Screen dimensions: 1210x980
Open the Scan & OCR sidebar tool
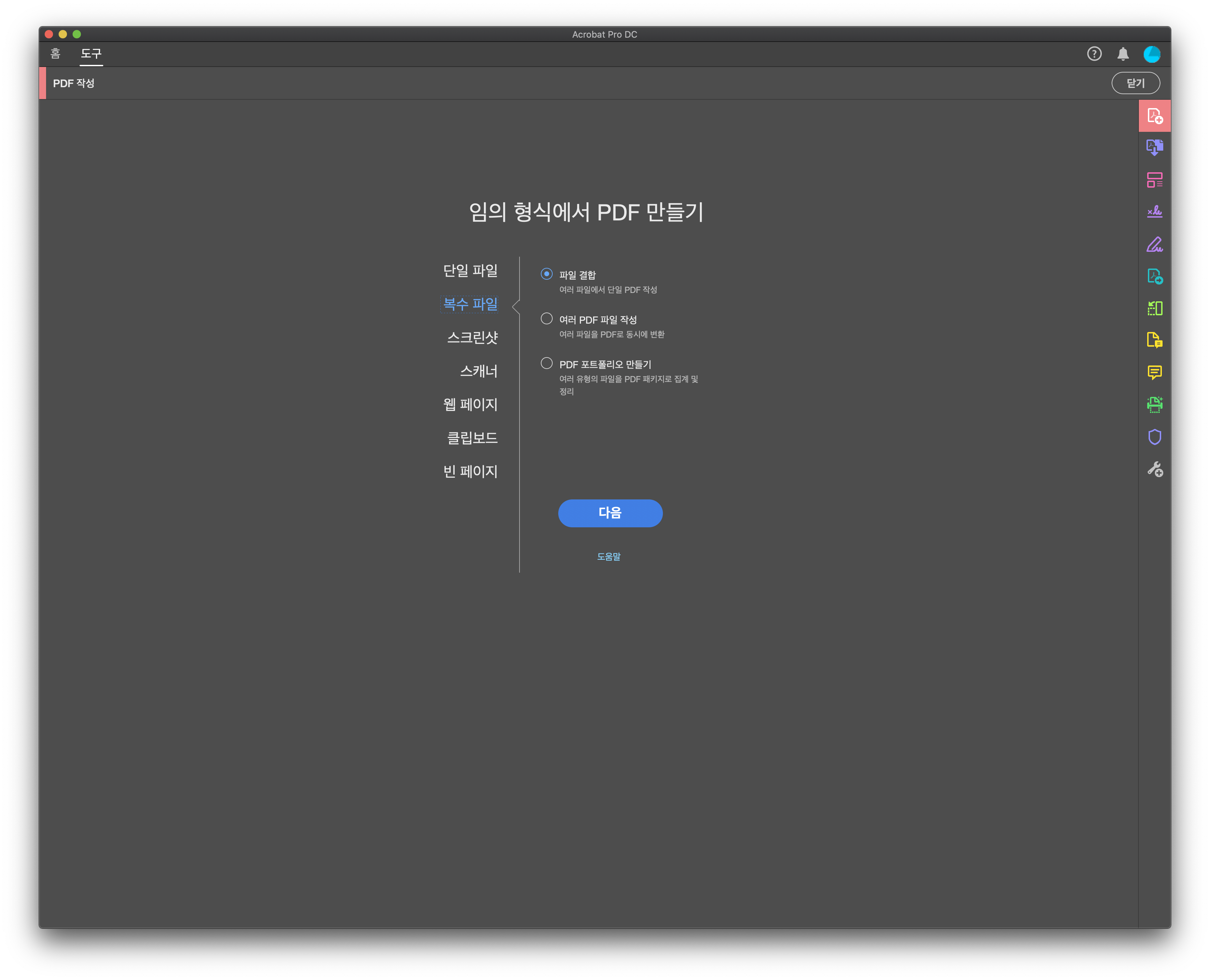coord(1154,404)
